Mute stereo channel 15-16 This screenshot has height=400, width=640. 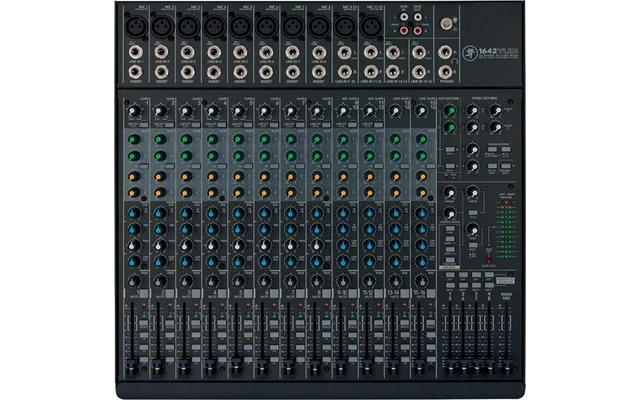click(431, 293)
